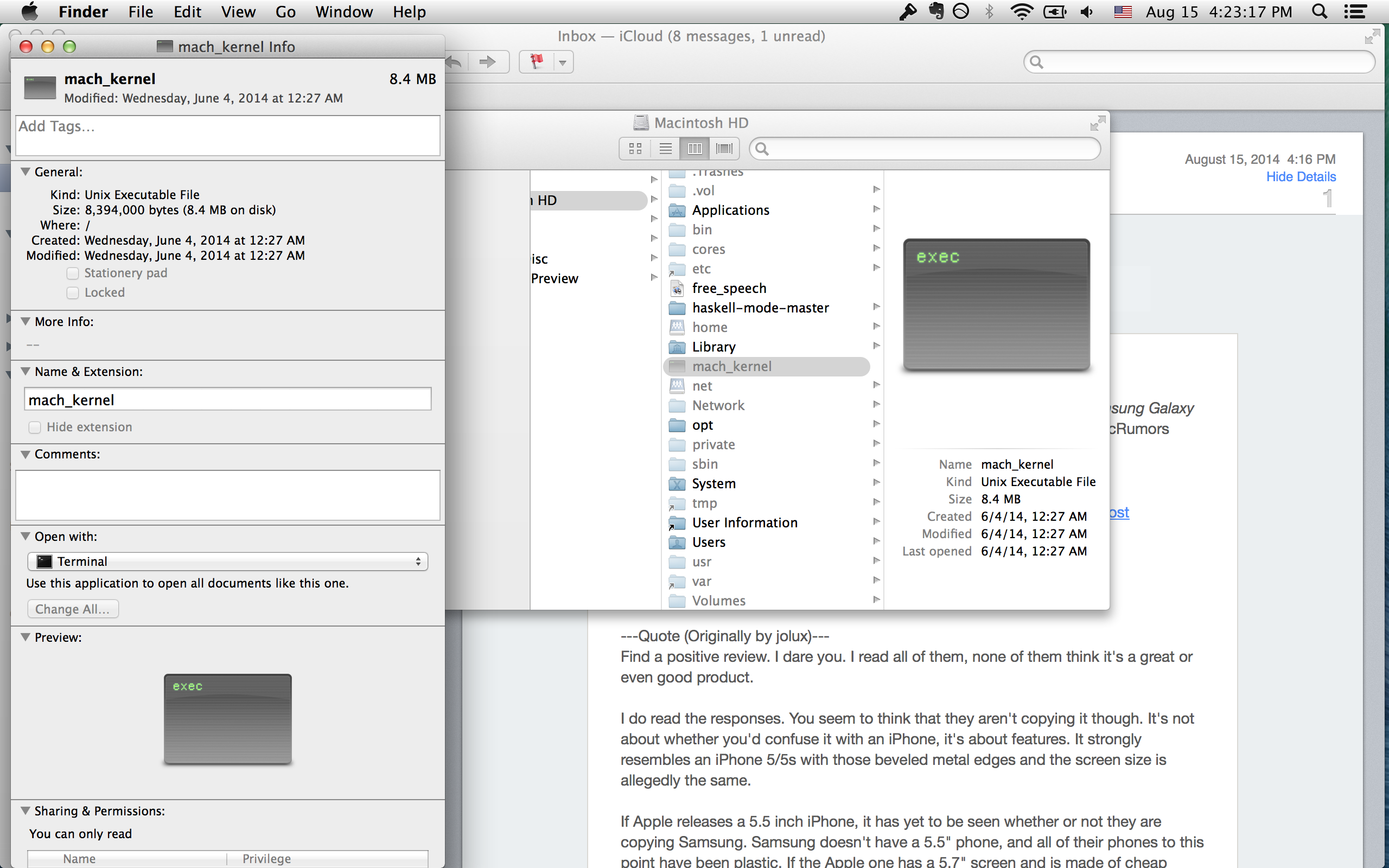Click the volume icon in menu bar

[x=1087, y=11]
